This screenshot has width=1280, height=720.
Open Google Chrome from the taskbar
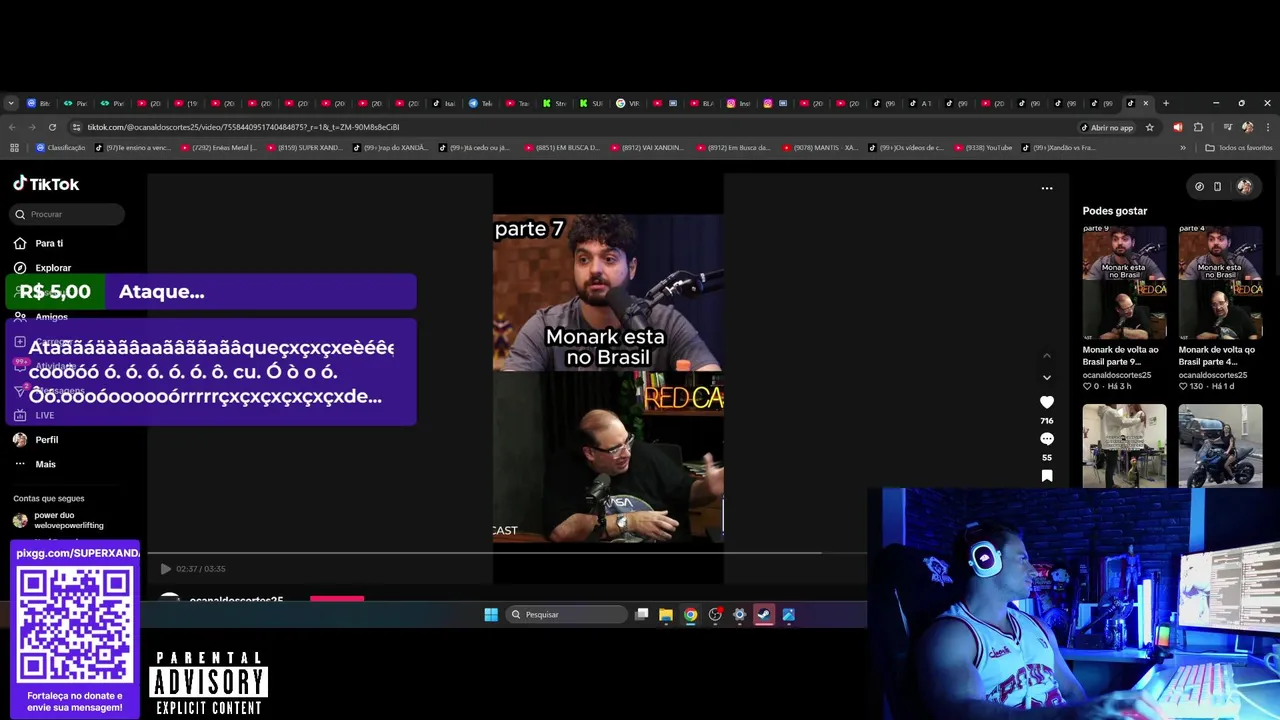pyautogui.click(x=690, y=615)
